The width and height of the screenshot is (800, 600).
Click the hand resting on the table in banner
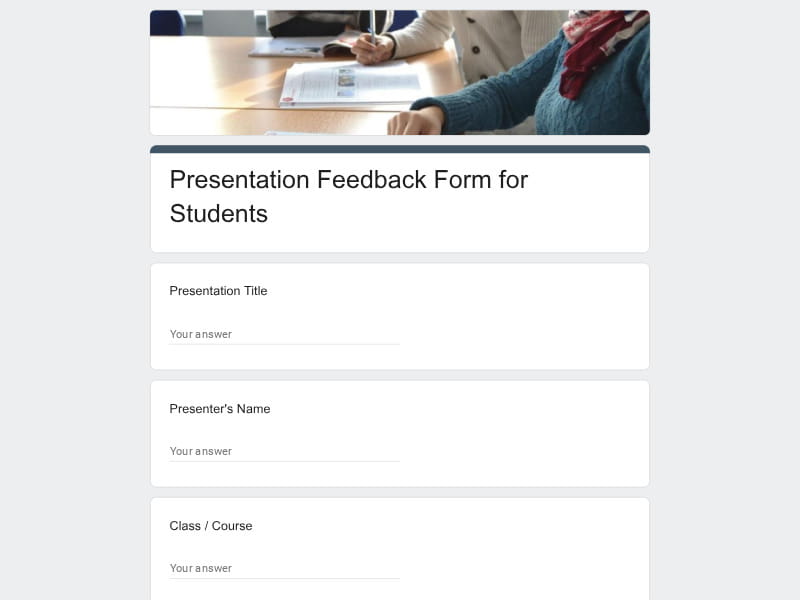[x=414, y=123]
